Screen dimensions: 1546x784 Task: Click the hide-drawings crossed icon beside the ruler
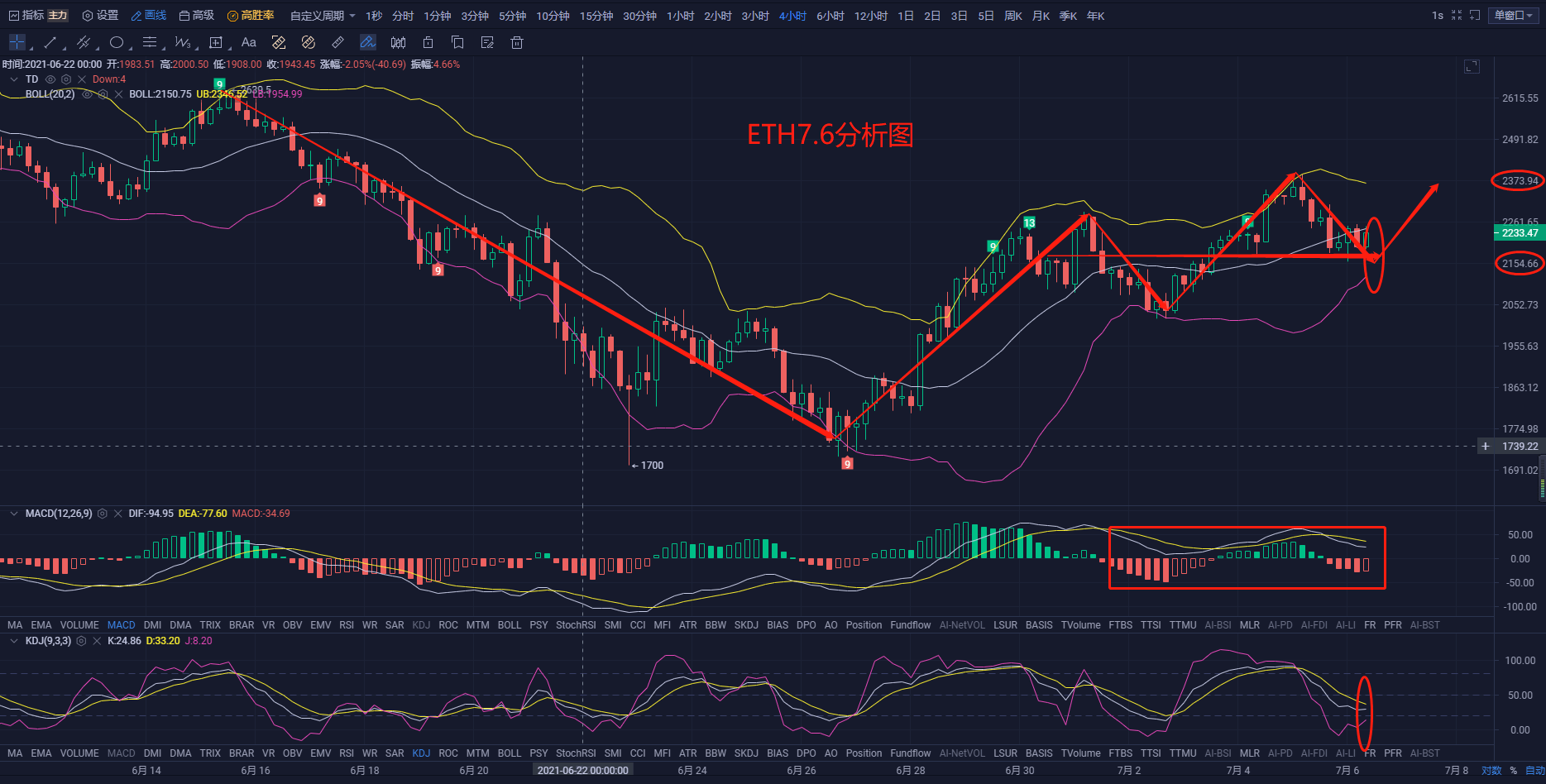(309, 42)
